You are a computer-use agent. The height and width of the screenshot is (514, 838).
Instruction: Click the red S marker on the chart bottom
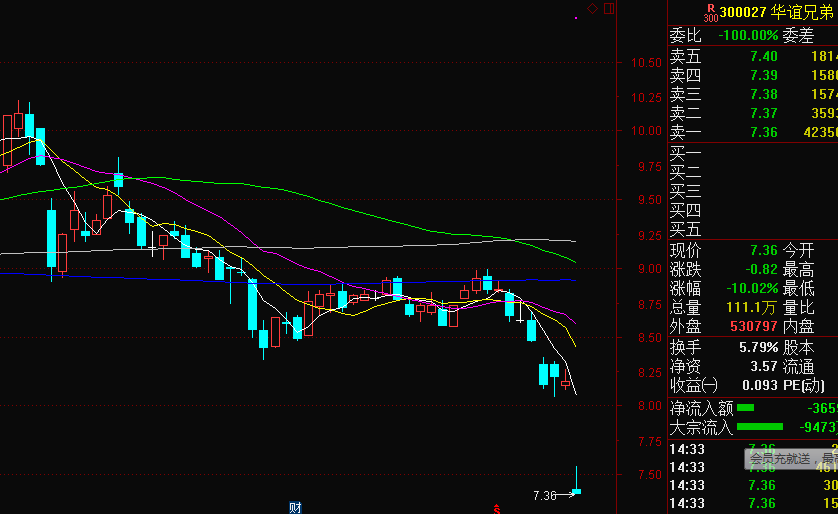click(496, 509)
